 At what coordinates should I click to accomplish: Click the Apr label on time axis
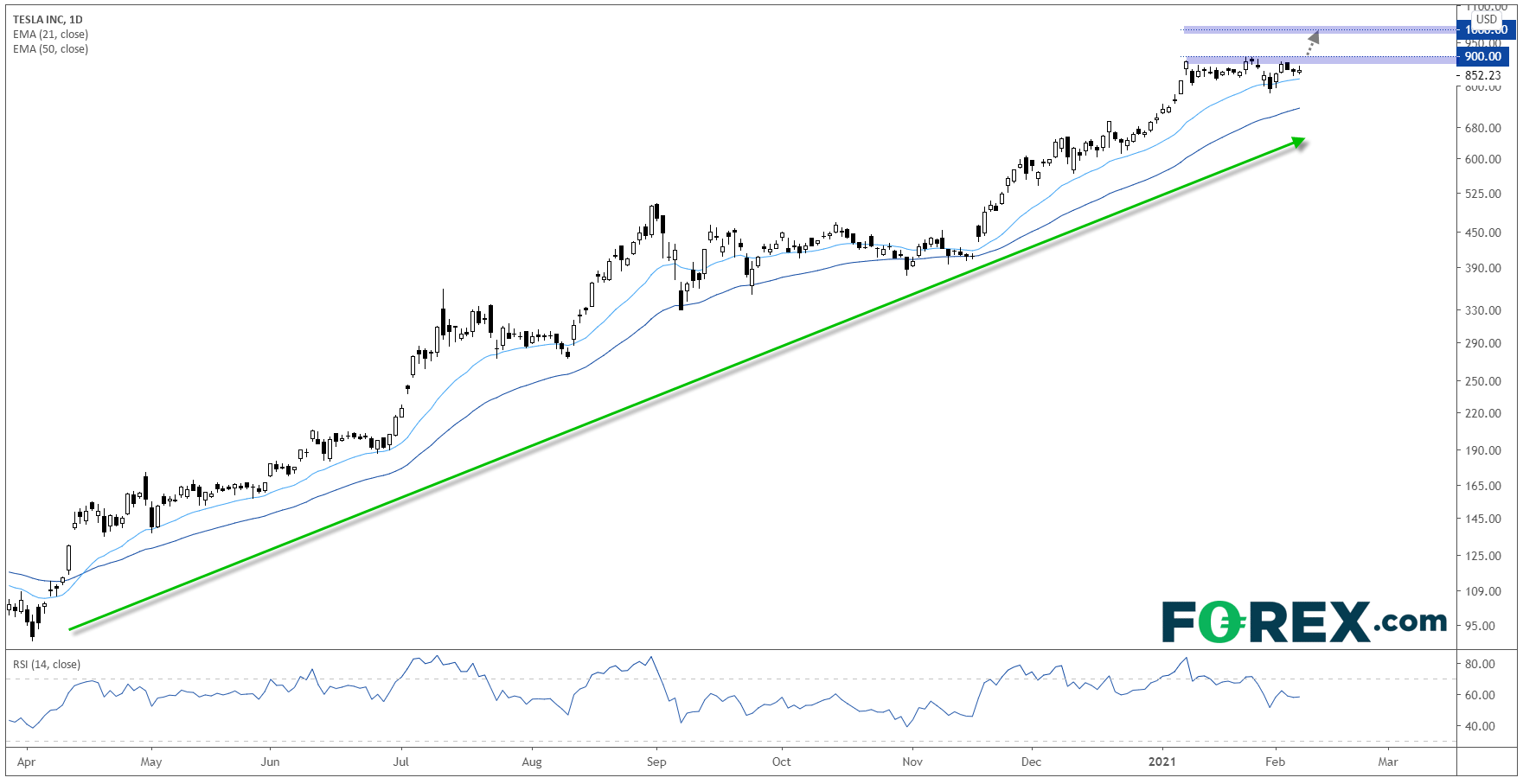[27, 762]
